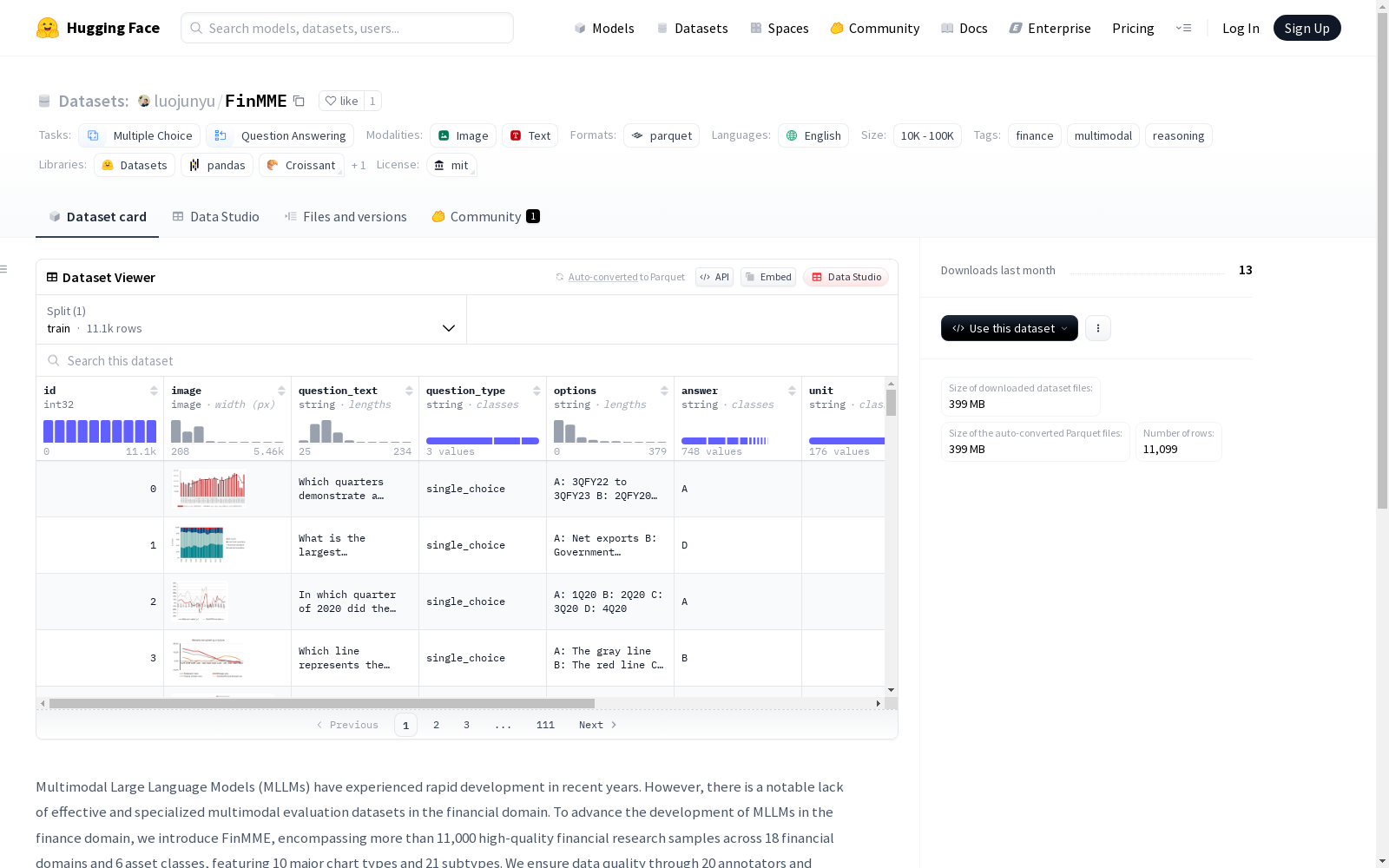Click the horizontal scrollbar of the dataset table
This screenshot has height=868, width=1389.
(322, 703)
